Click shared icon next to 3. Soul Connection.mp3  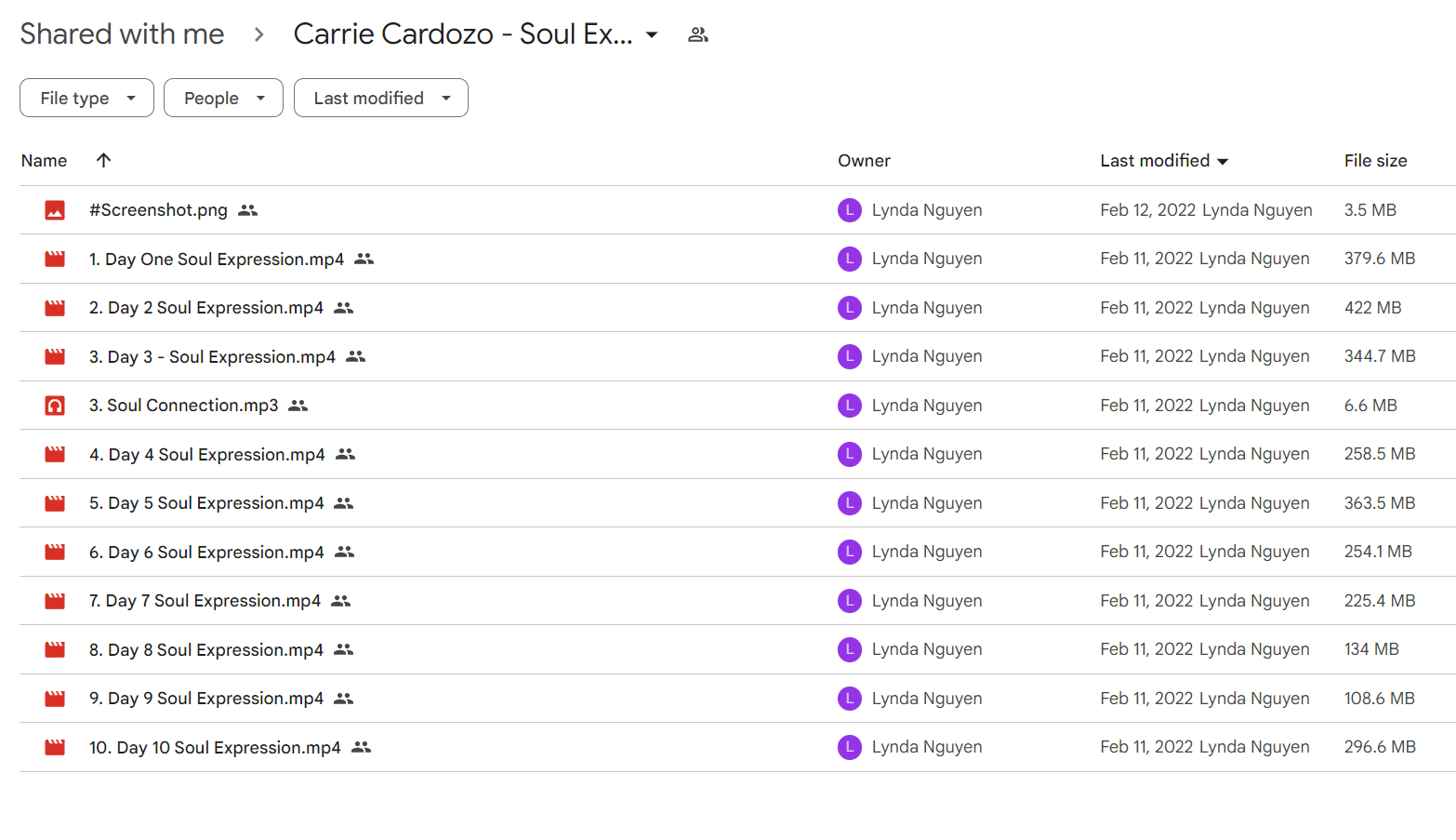click(298, 406)
